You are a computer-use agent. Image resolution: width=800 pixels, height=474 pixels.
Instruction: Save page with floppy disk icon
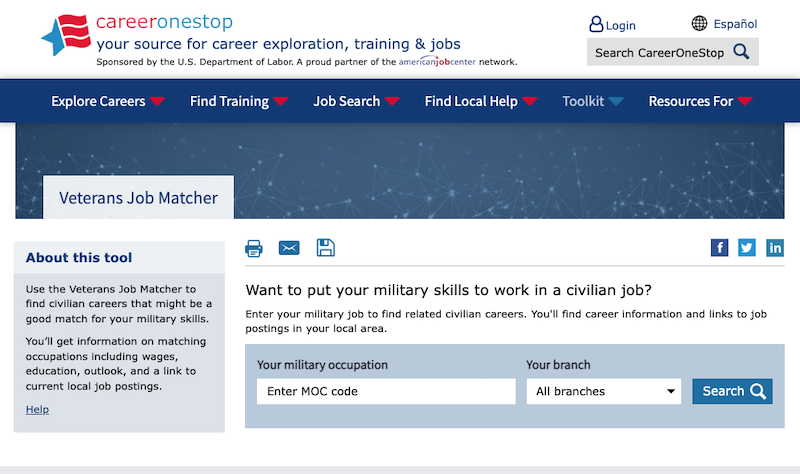326,247
